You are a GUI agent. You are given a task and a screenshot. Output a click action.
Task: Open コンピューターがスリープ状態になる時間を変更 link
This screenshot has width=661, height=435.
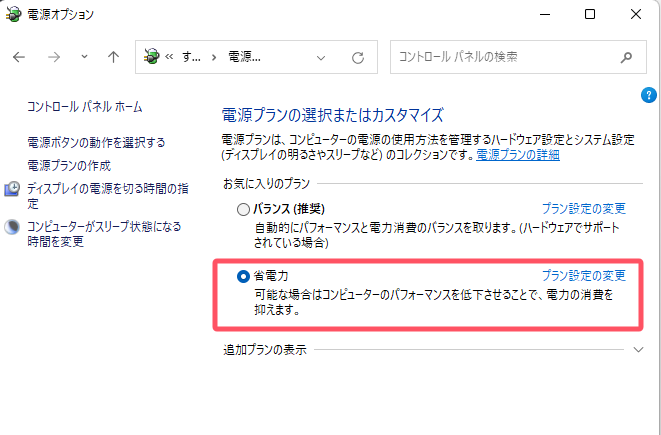click(x=104, y=234)
